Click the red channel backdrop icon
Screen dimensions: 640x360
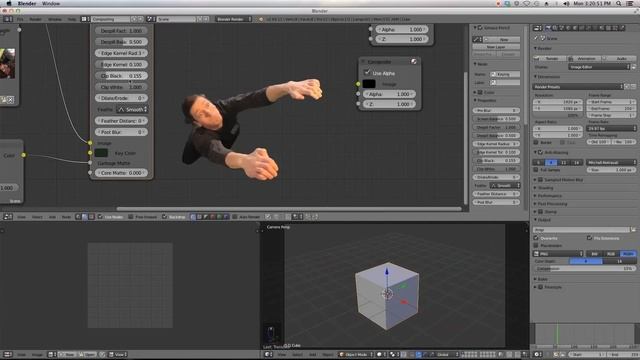(x=212, y=217)
